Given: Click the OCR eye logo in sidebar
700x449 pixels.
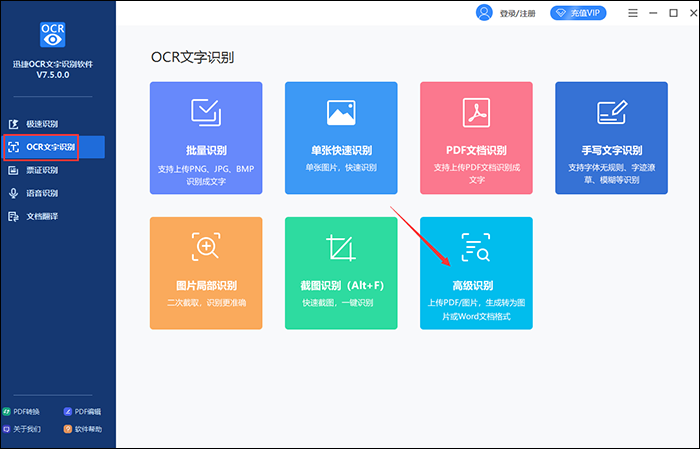Looking at the screenshot, I should [53, 34].
